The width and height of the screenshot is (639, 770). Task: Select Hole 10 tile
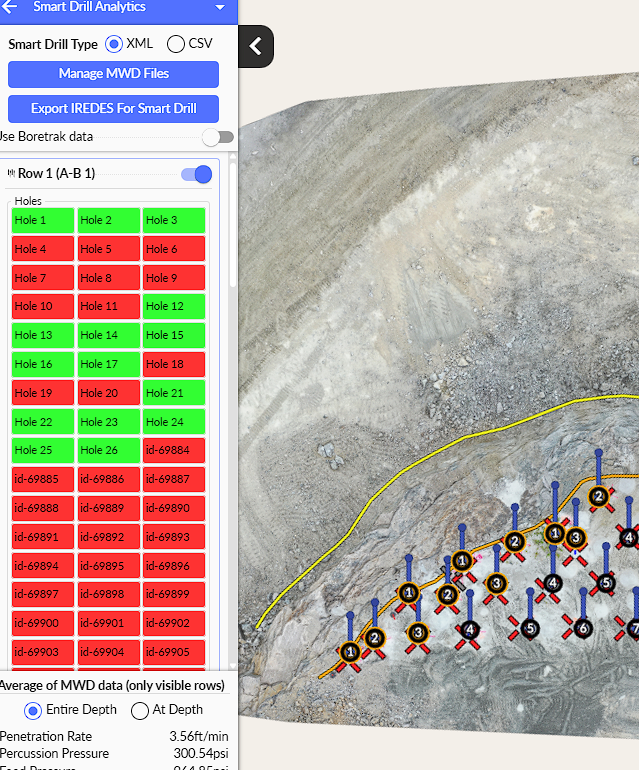(43, 306)
